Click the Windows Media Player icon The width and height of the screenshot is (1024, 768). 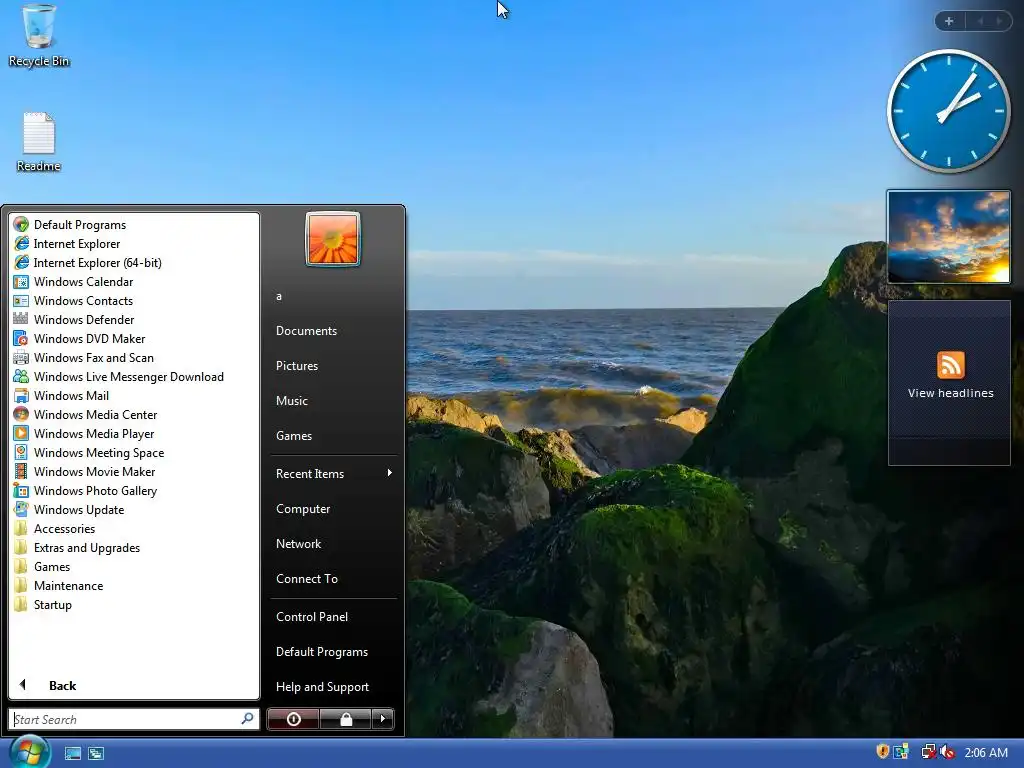click(21, 434)
